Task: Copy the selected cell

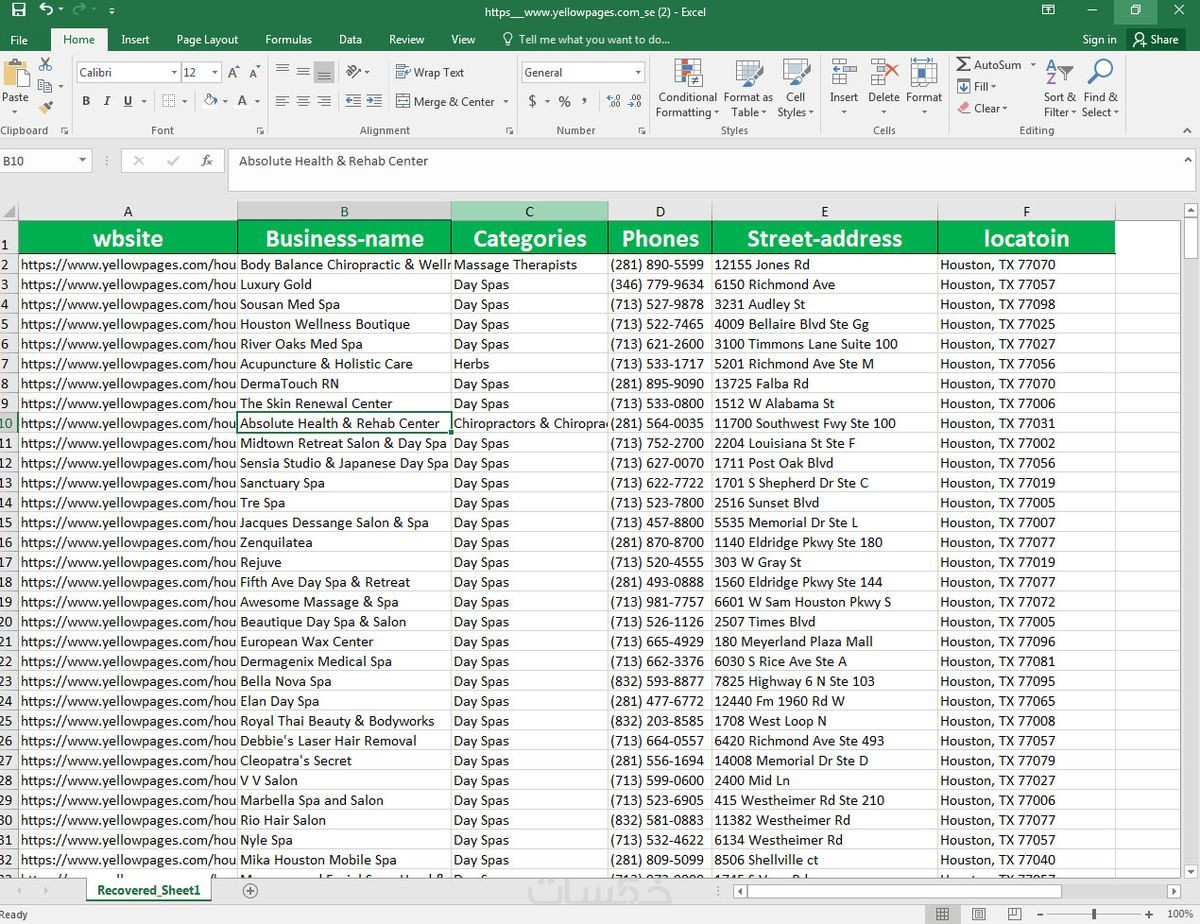Action: coord(45,86)
